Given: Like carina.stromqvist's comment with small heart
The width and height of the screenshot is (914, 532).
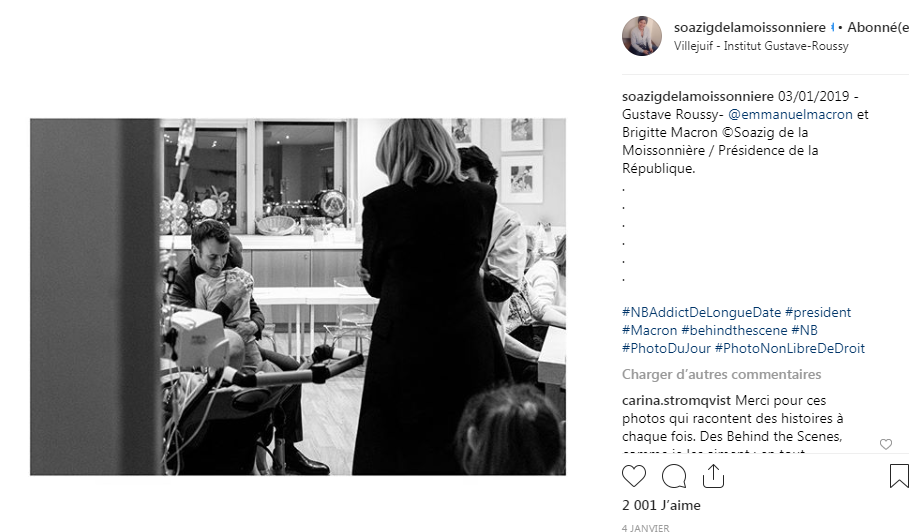Looking at the screenshot, I should coord(886,444).
